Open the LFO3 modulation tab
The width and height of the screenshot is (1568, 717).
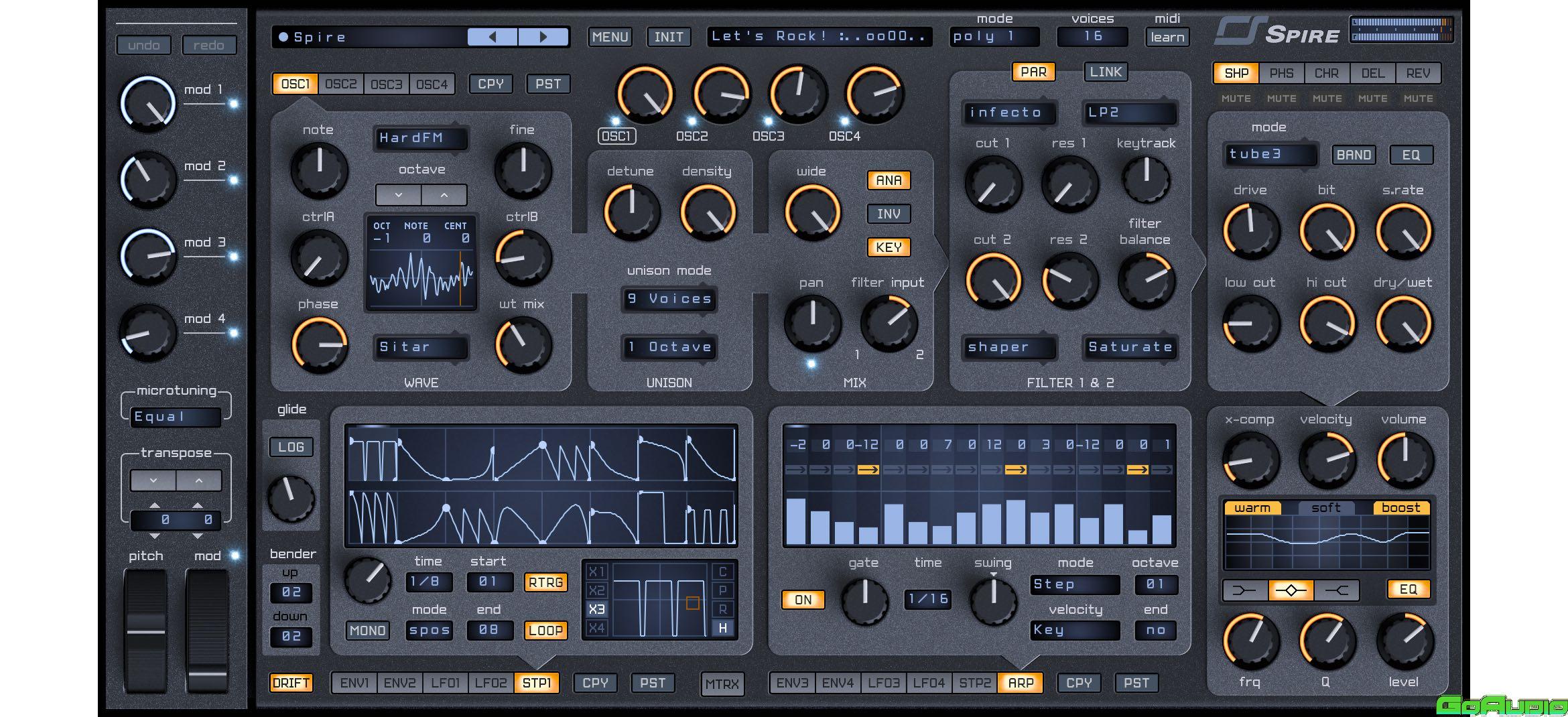click(x=884, y=683)
